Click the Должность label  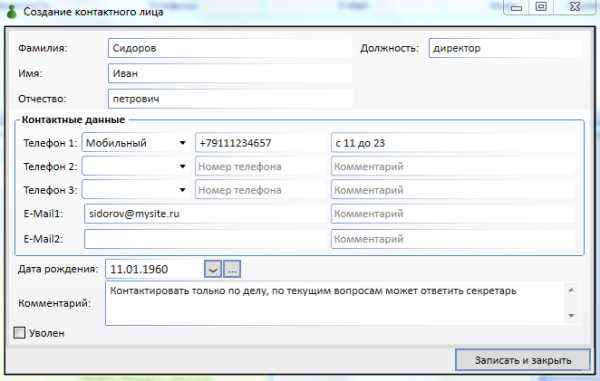pos(390,48)
